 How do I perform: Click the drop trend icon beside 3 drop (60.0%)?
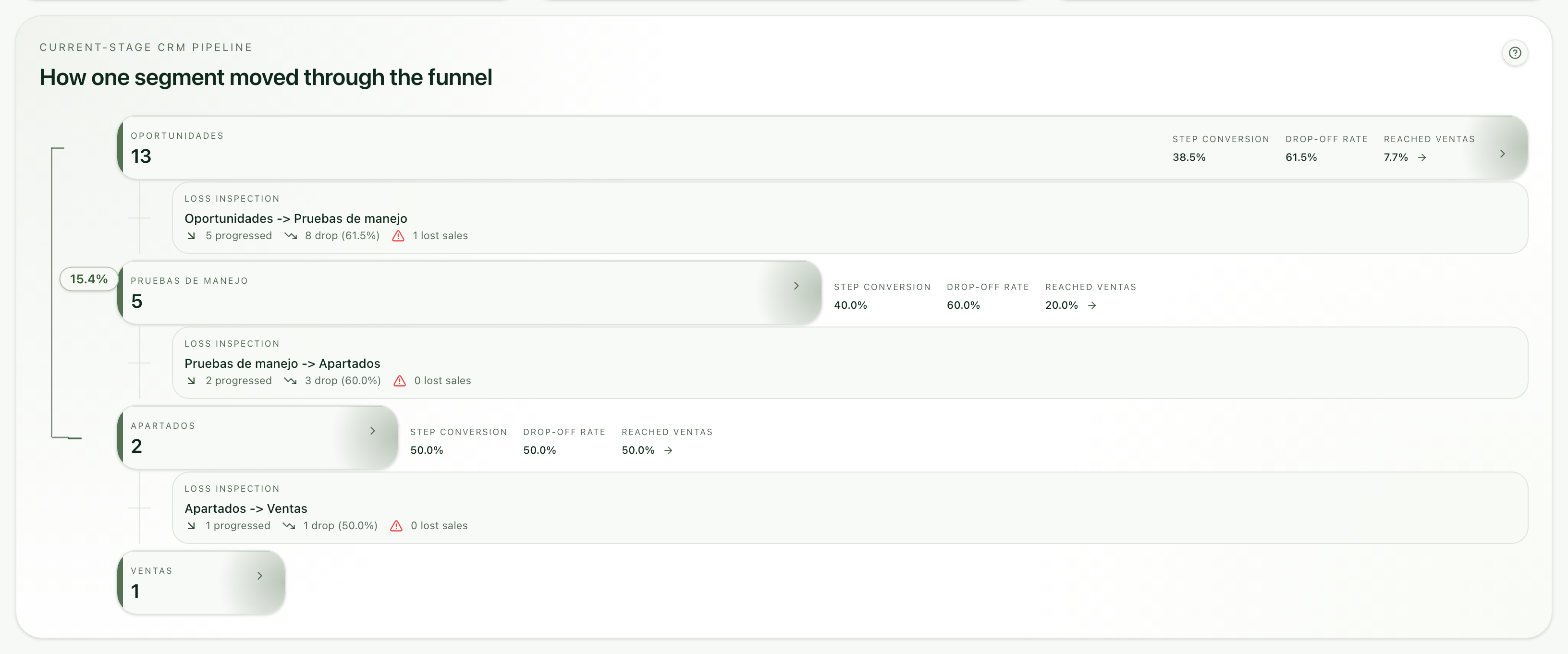[290, 381]
